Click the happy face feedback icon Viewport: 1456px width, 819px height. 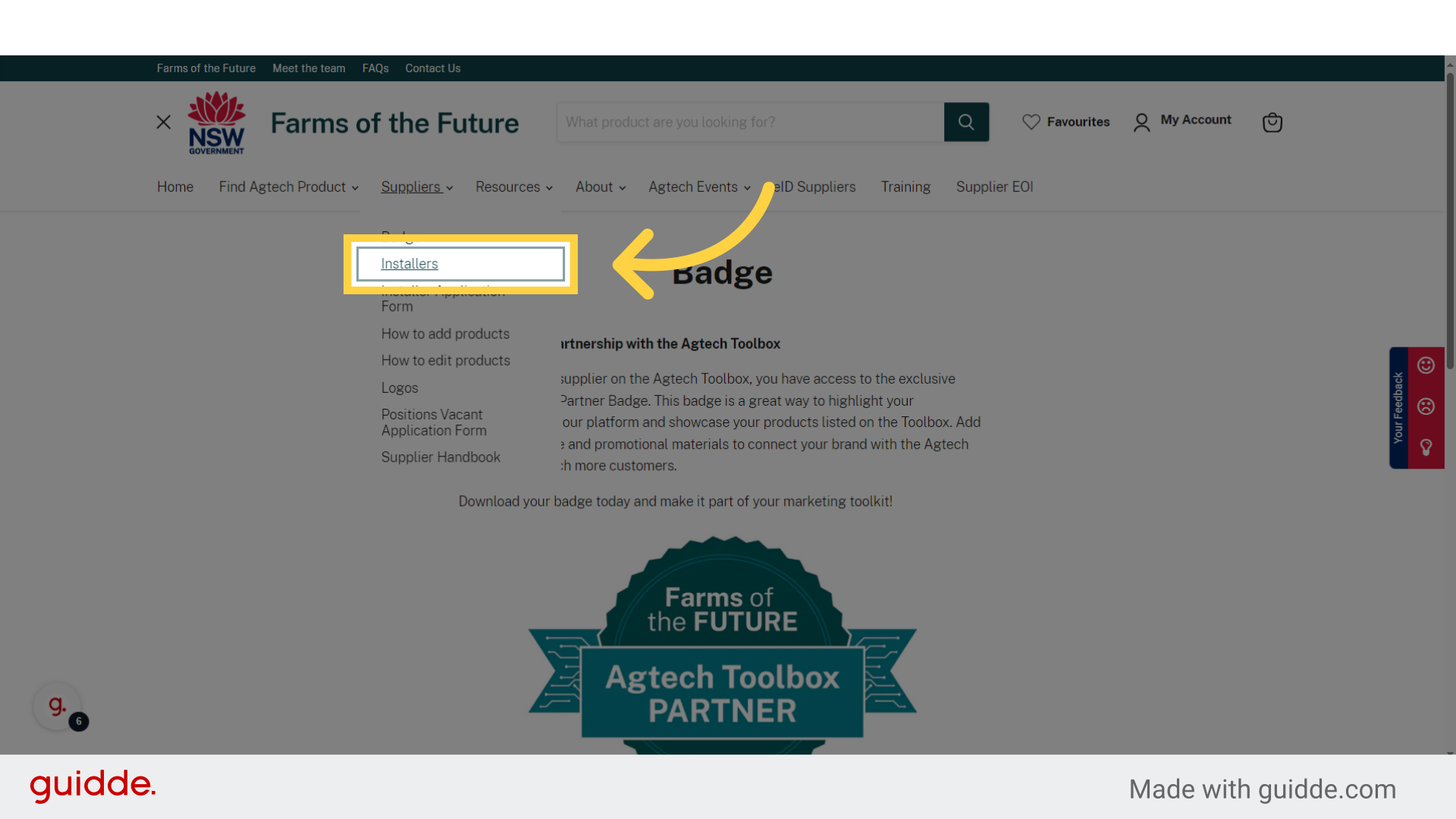click(1426, 366)
